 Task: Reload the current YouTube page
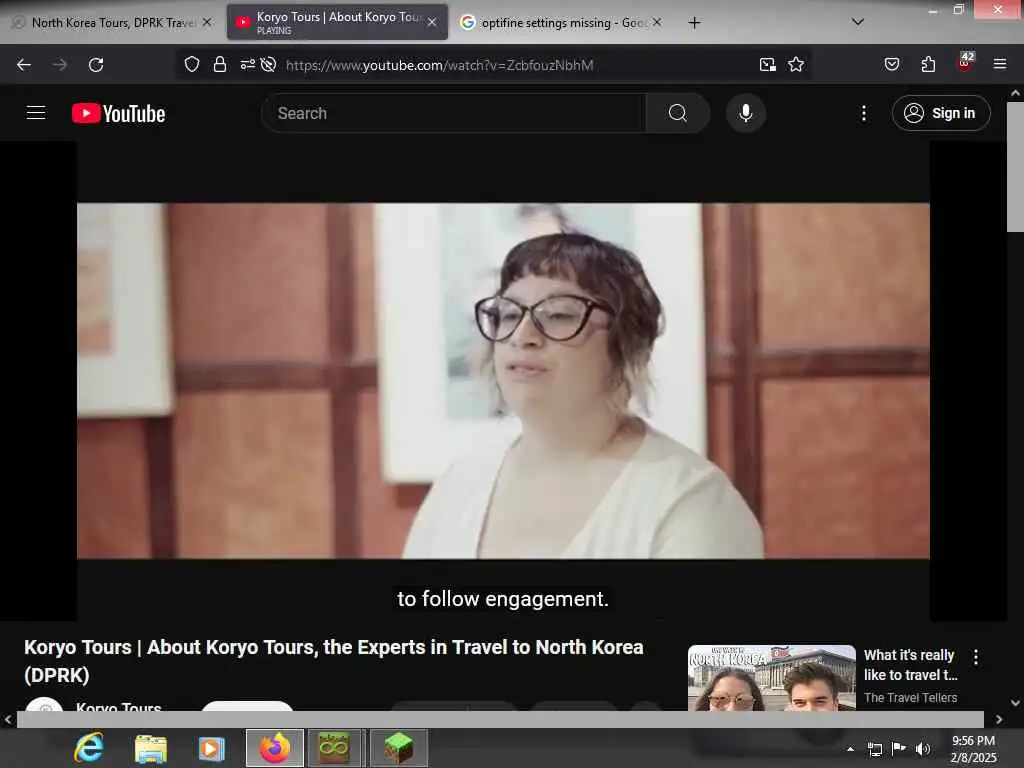pyautogui.click(x=96, y=65)
